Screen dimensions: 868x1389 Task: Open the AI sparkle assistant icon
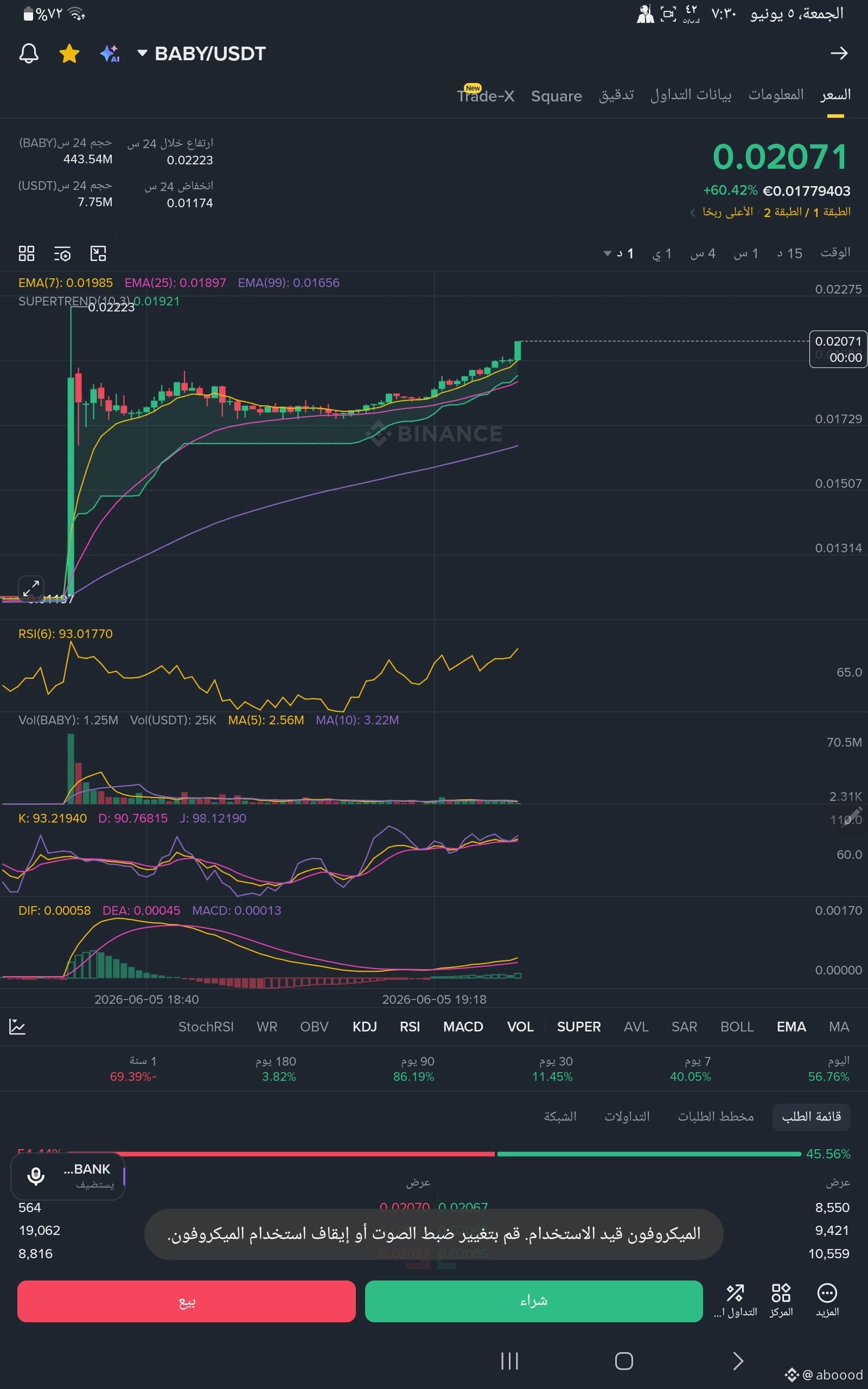(x=110, y=53)
